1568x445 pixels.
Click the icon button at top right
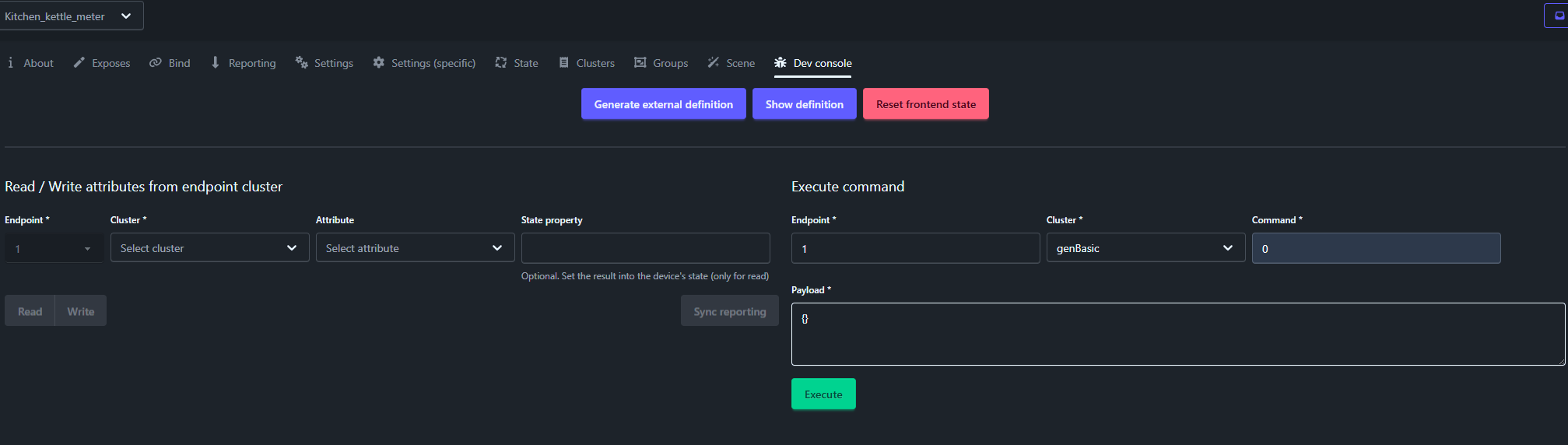tap(1559, 16)
